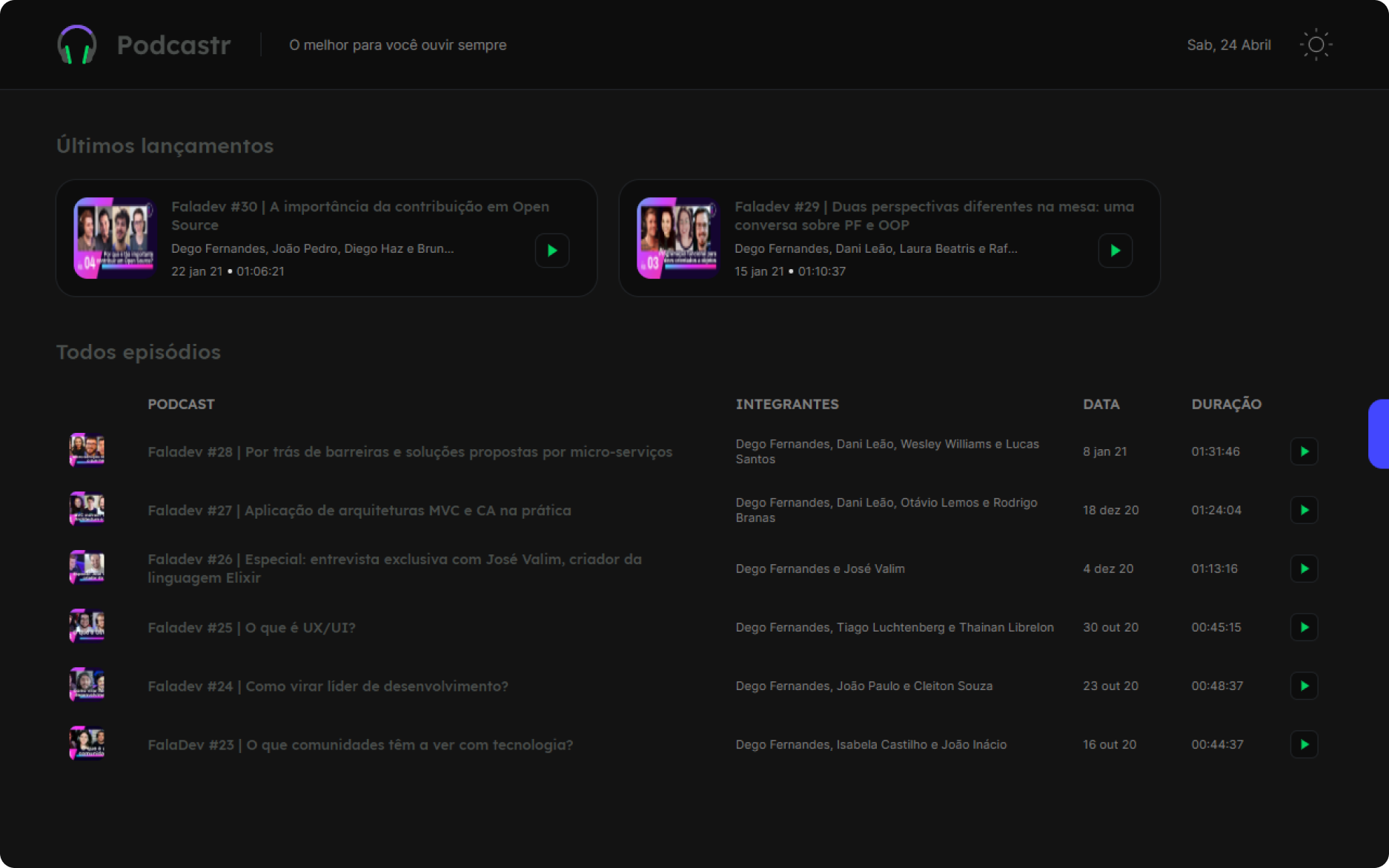Toggle light mode with the sun icon
Screen dimensions: 1389x868
click(x=1316, y=44)
